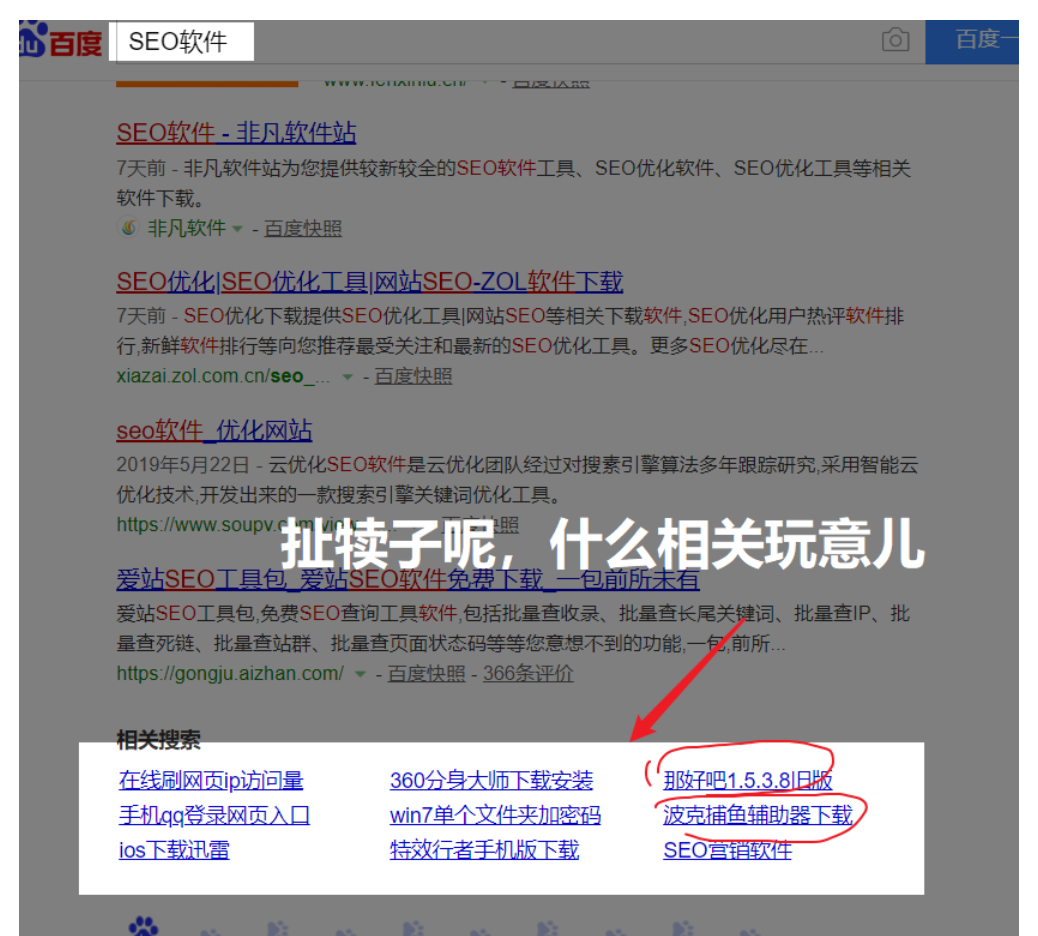
Task: Click the gongju.aizhan.com green URL
Action: point(230,673)
